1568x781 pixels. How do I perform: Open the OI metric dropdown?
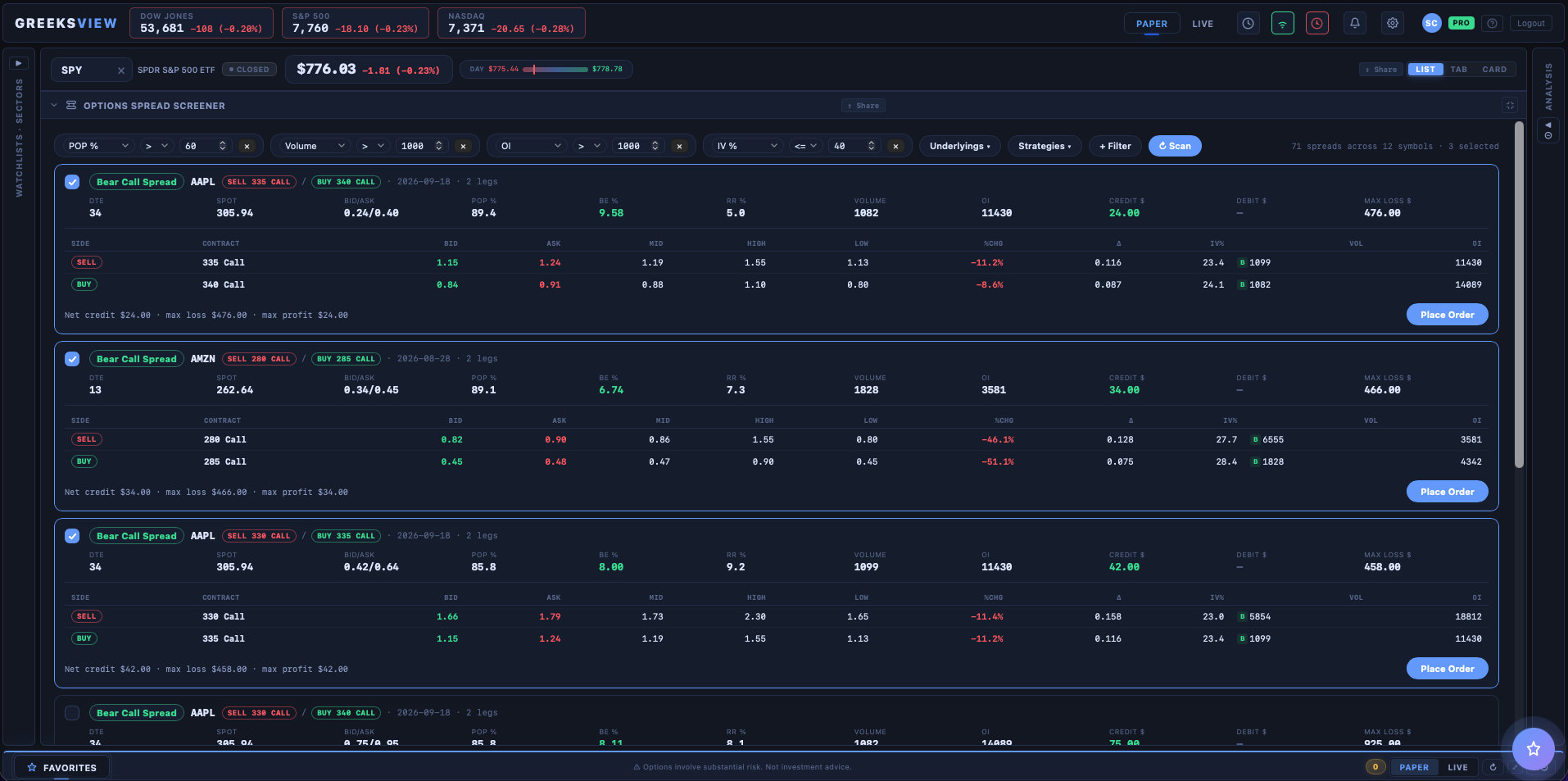[x=531, y=146]
